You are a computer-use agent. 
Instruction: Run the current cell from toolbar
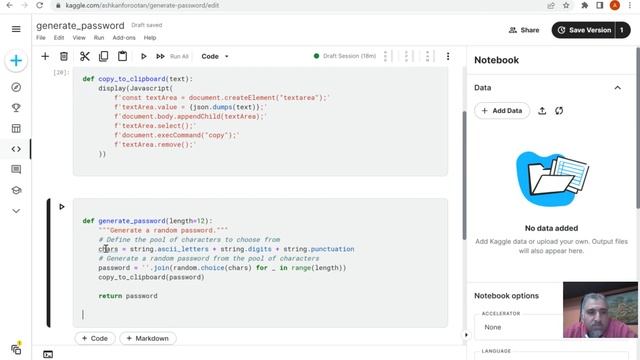pos(144,56)
